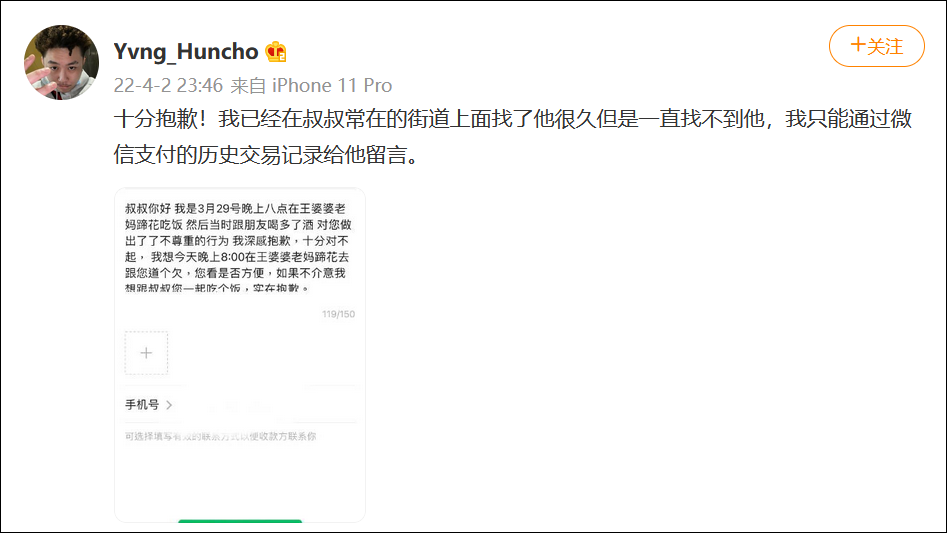Click the crown VIP badge beside Yvng_Huncho
Image resolution: width=947 pixels, height=533 pixels.
pyautogui.click(x=276, y=52)
